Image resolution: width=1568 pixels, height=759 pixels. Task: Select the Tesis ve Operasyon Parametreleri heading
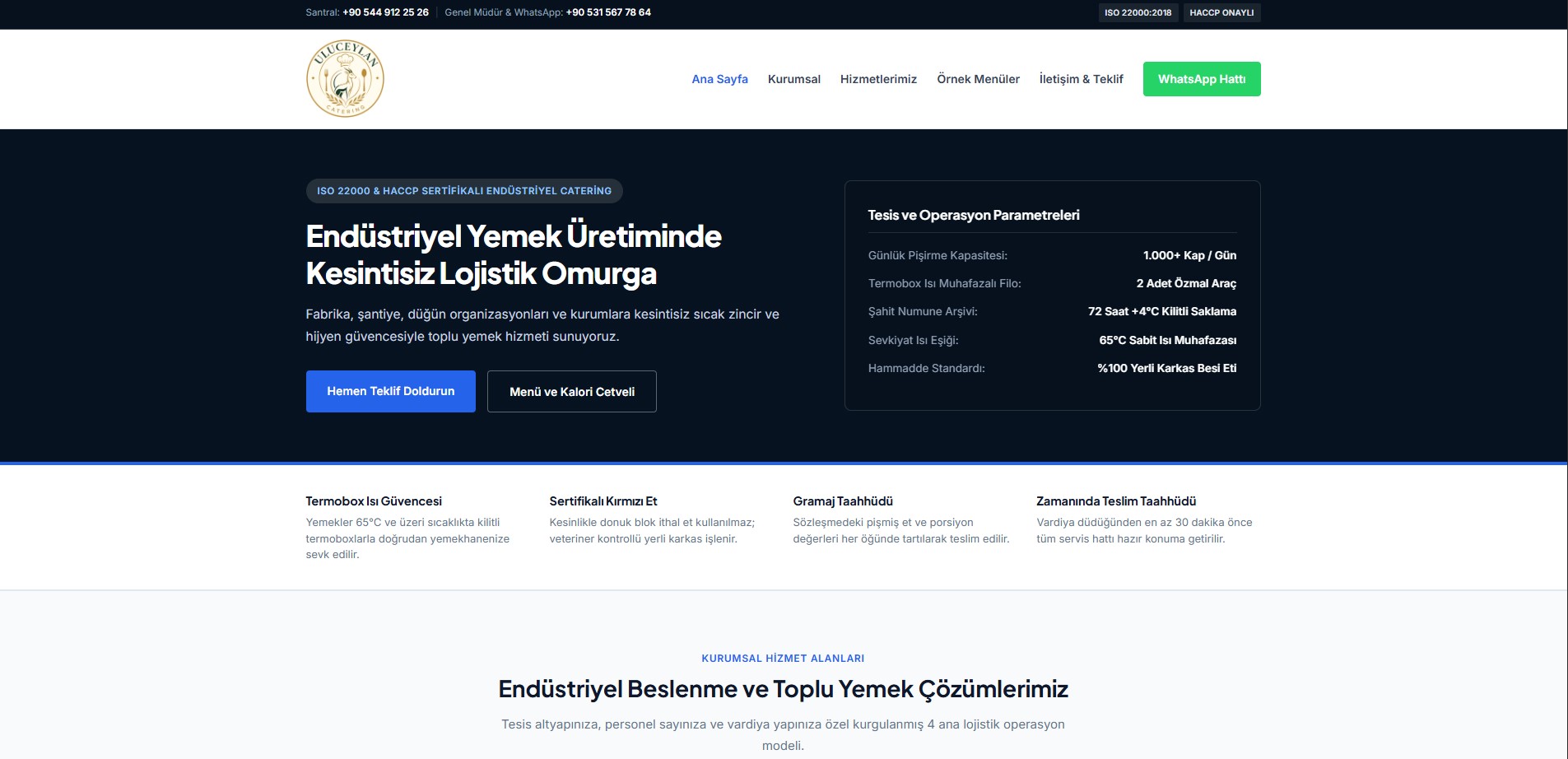(x=974, y=215)
